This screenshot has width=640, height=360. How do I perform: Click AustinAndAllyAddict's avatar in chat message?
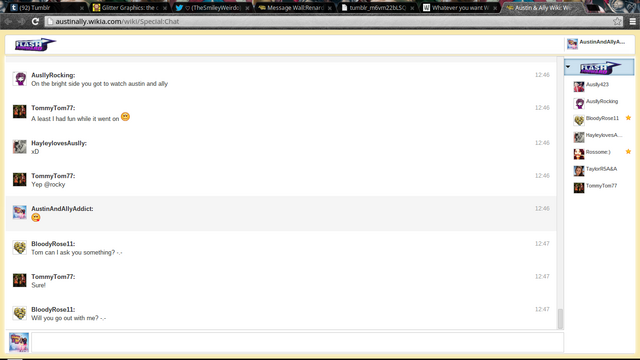(x=19, y=212)
